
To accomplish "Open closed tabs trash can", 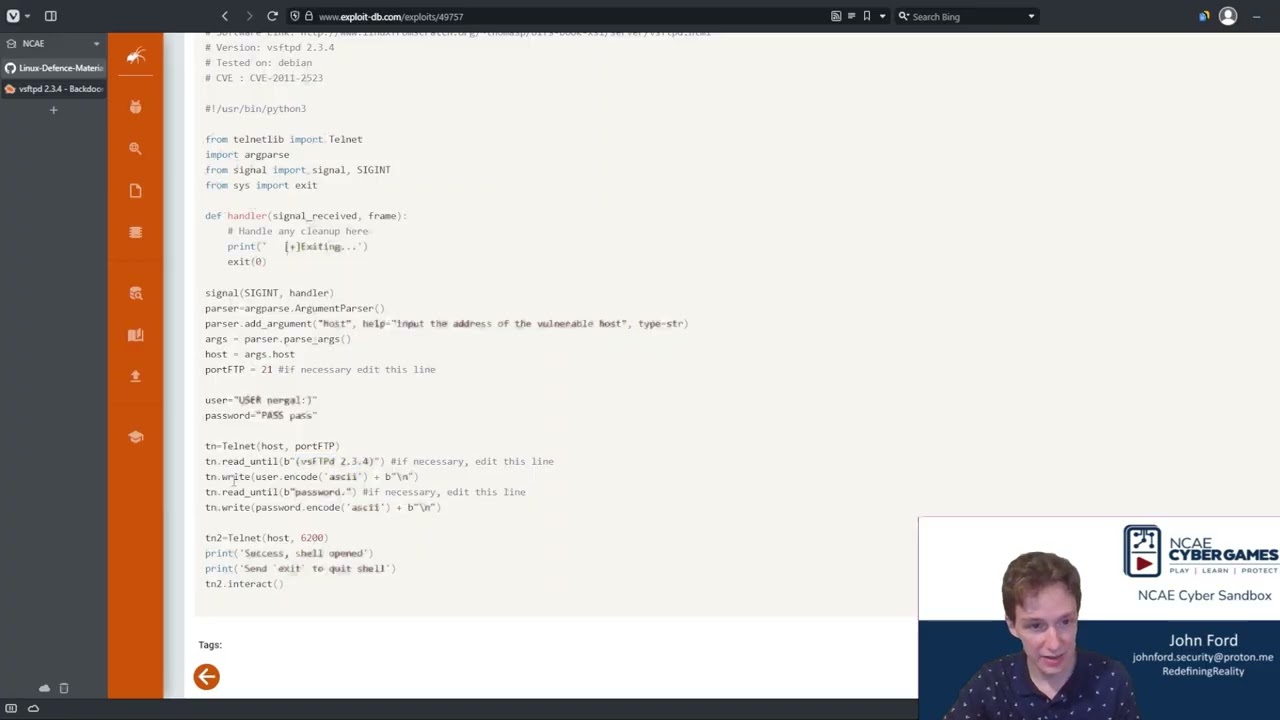I will [64, 688].
